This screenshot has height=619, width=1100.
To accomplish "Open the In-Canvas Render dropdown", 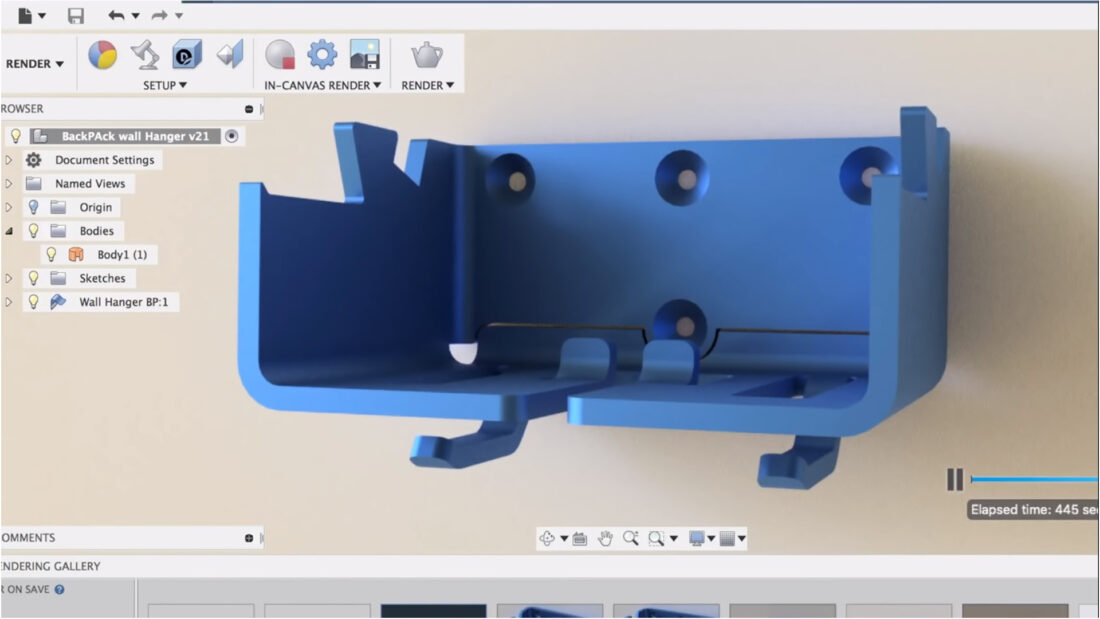I will [x=320, y=85].
